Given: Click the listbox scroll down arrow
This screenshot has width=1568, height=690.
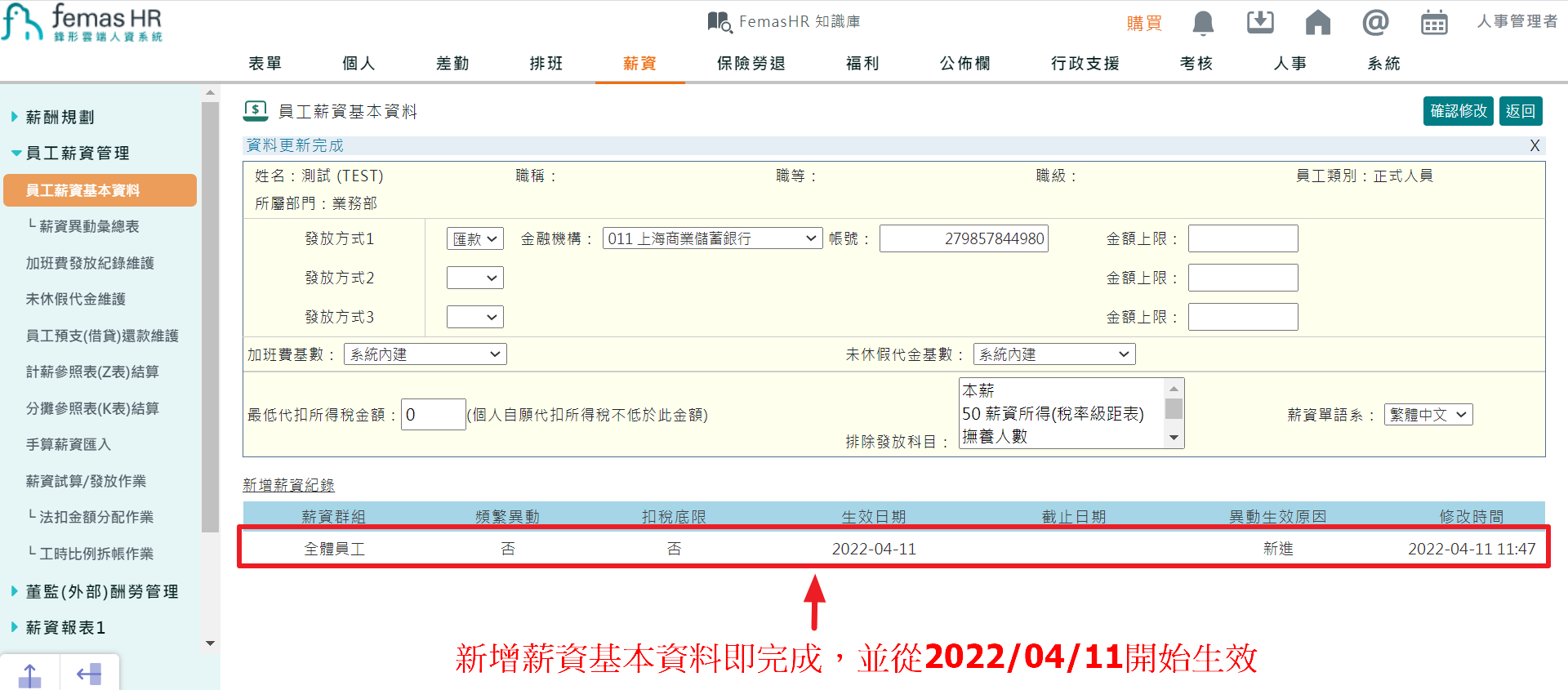Looking at the screenshot, I should [x=1174, y=438].
